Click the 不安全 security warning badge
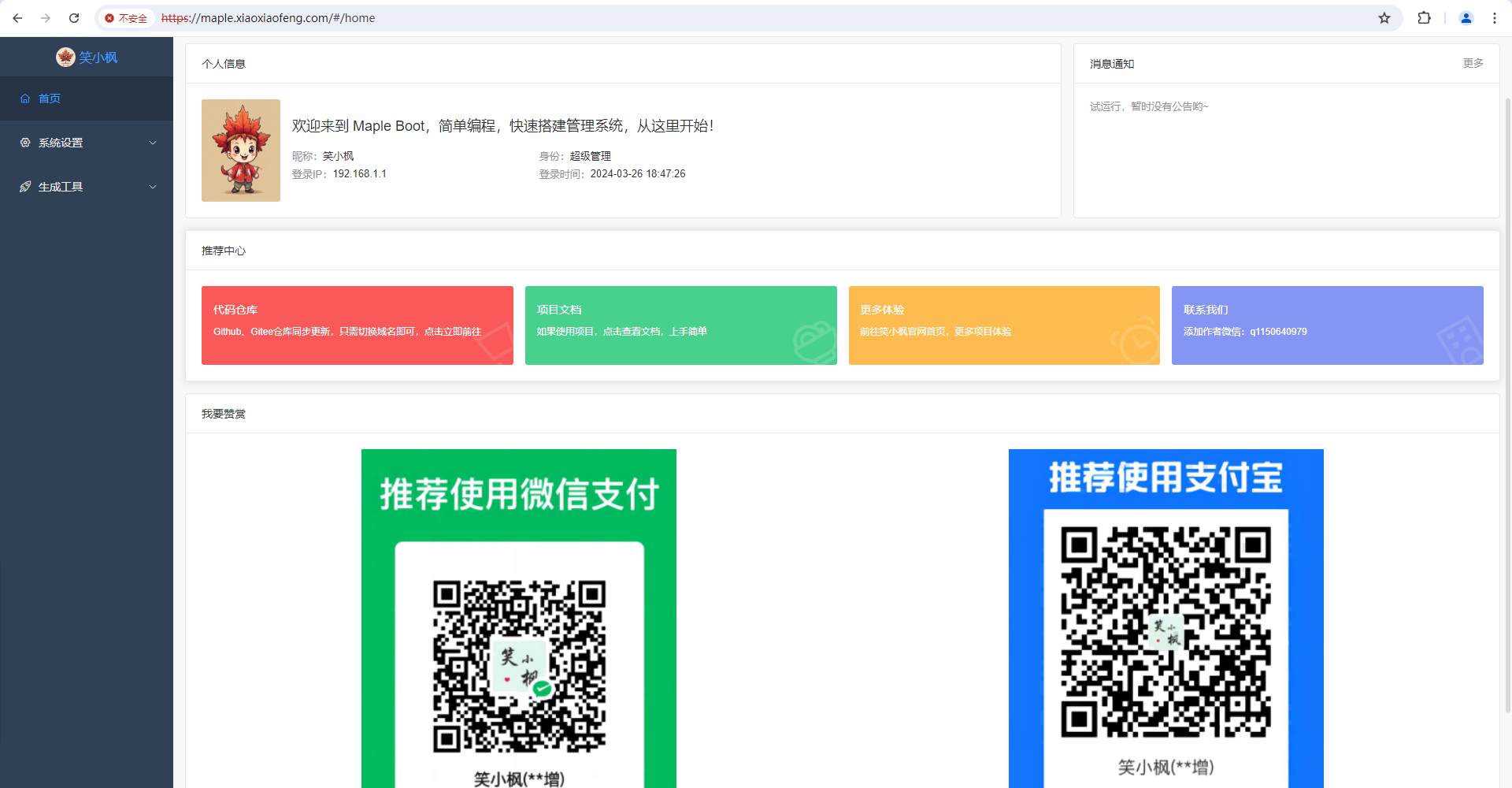 [126, 18]
